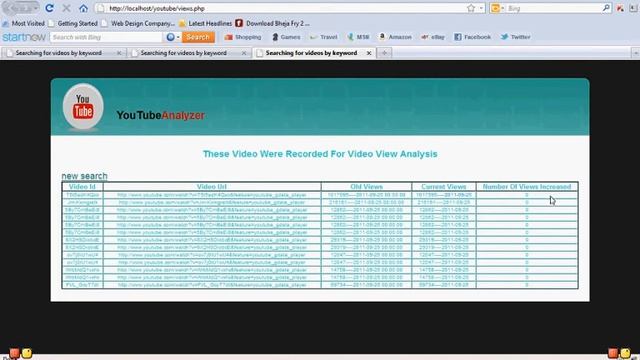Open the MSN toolbar shortcut
This screenshot has width=640, height=360.
point(358,37)
